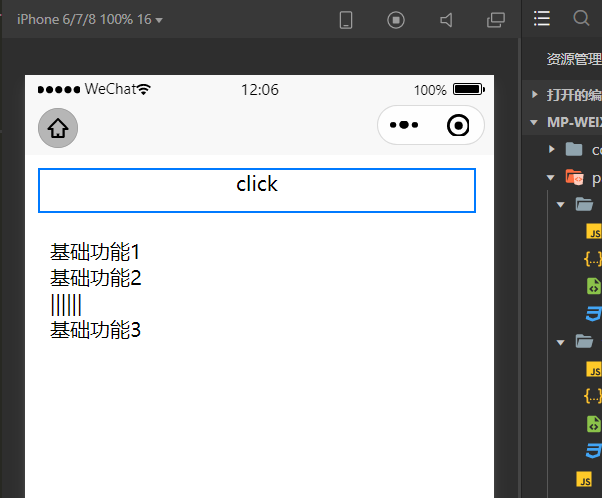Image resolution: width=602 pixels, height=498 pixels.
Task: Click the circular stop icon in simulator toolbar
Action: (396, 19)
